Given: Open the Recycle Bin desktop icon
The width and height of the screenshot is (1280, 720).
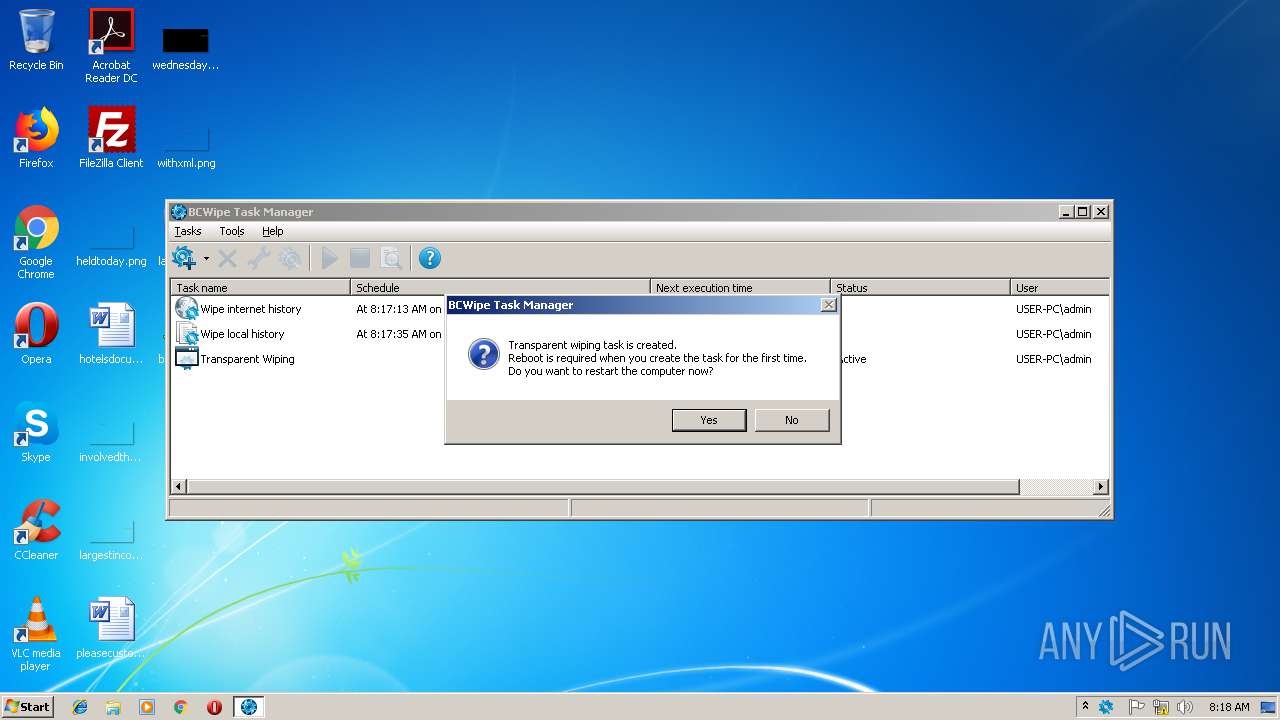Looking at the screenshot, I should tap(36, 40).
